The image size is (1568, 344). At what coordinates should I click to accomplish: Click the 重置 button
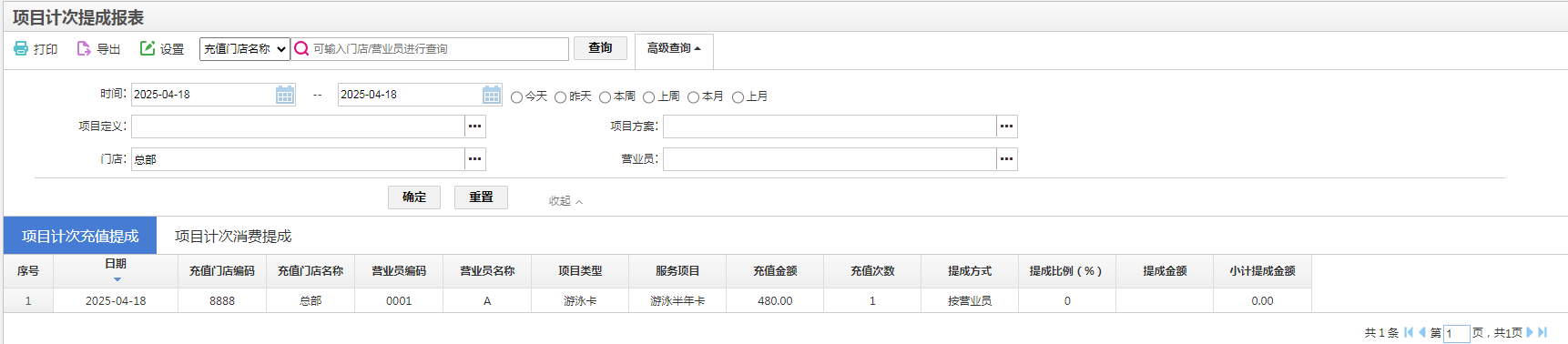[x=481, y=197]
